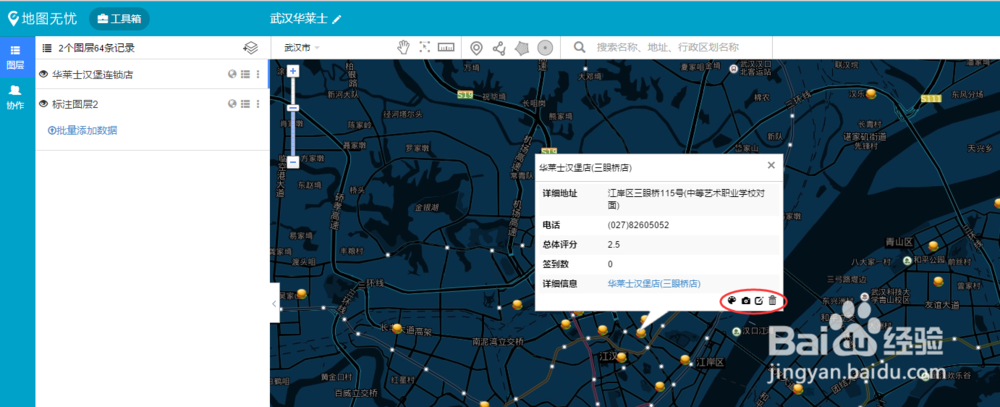The image size is (1000, 407).
Task: Open the layer stack add icon
Action: [x=251, y=48]
